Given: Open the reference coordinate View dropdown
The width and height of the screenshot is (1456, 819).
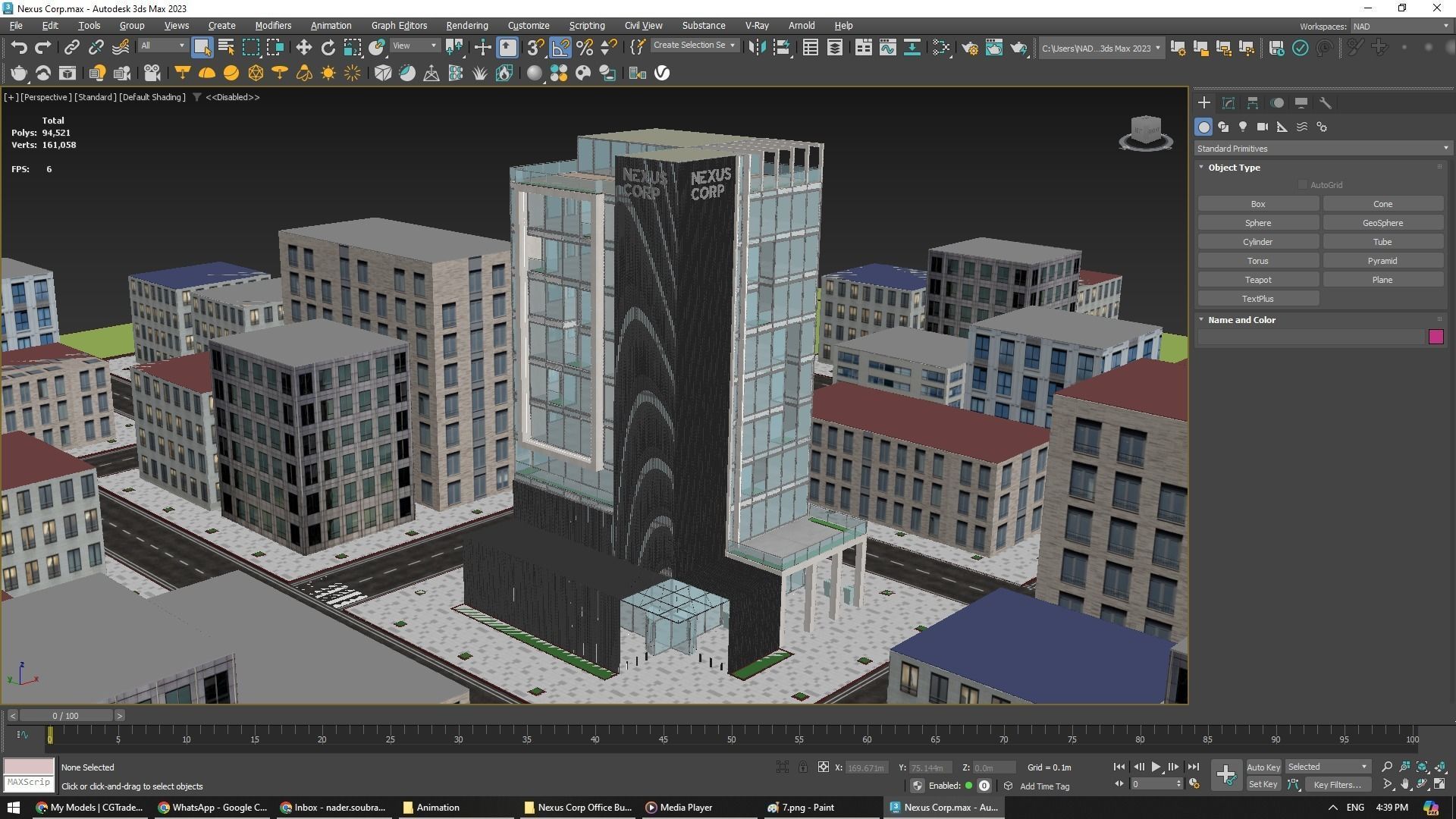Looking at the screenshot, I should (x=415, y=46).
